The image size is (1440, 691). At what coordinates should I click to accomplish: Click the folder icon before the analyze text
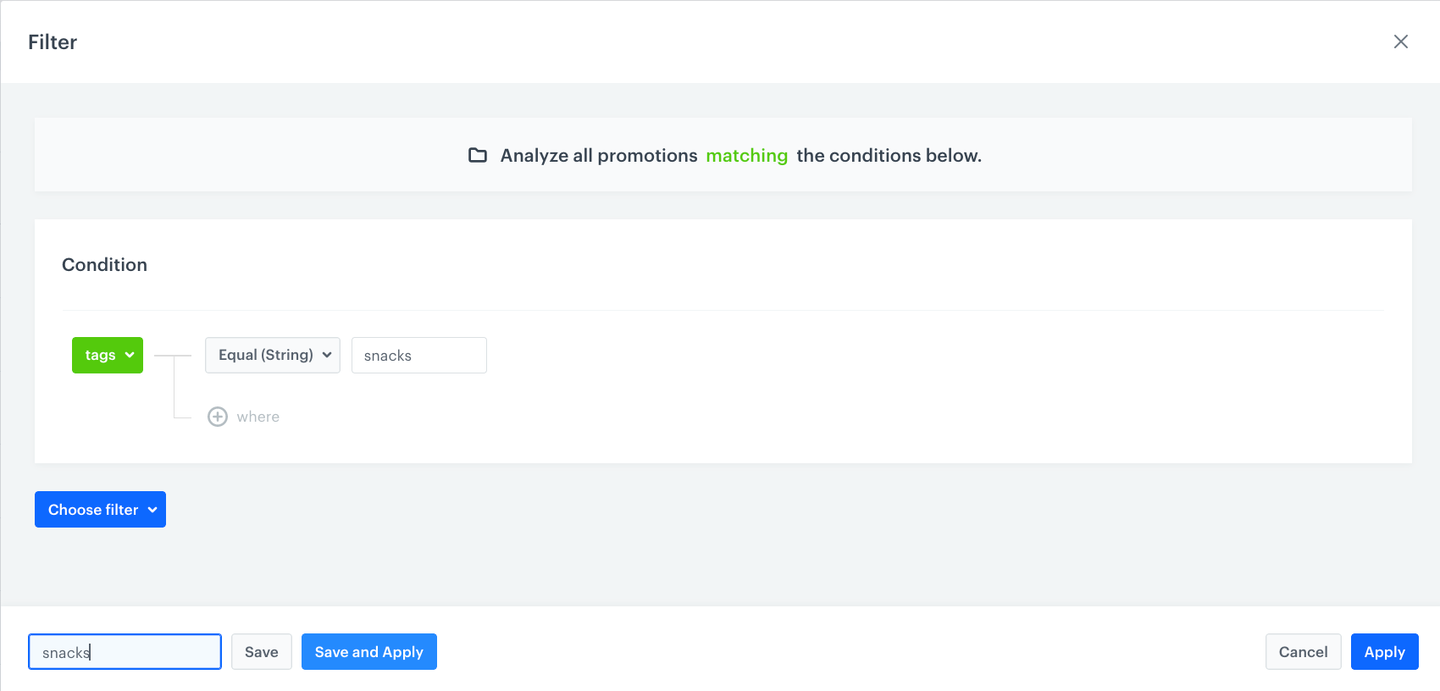478,155
